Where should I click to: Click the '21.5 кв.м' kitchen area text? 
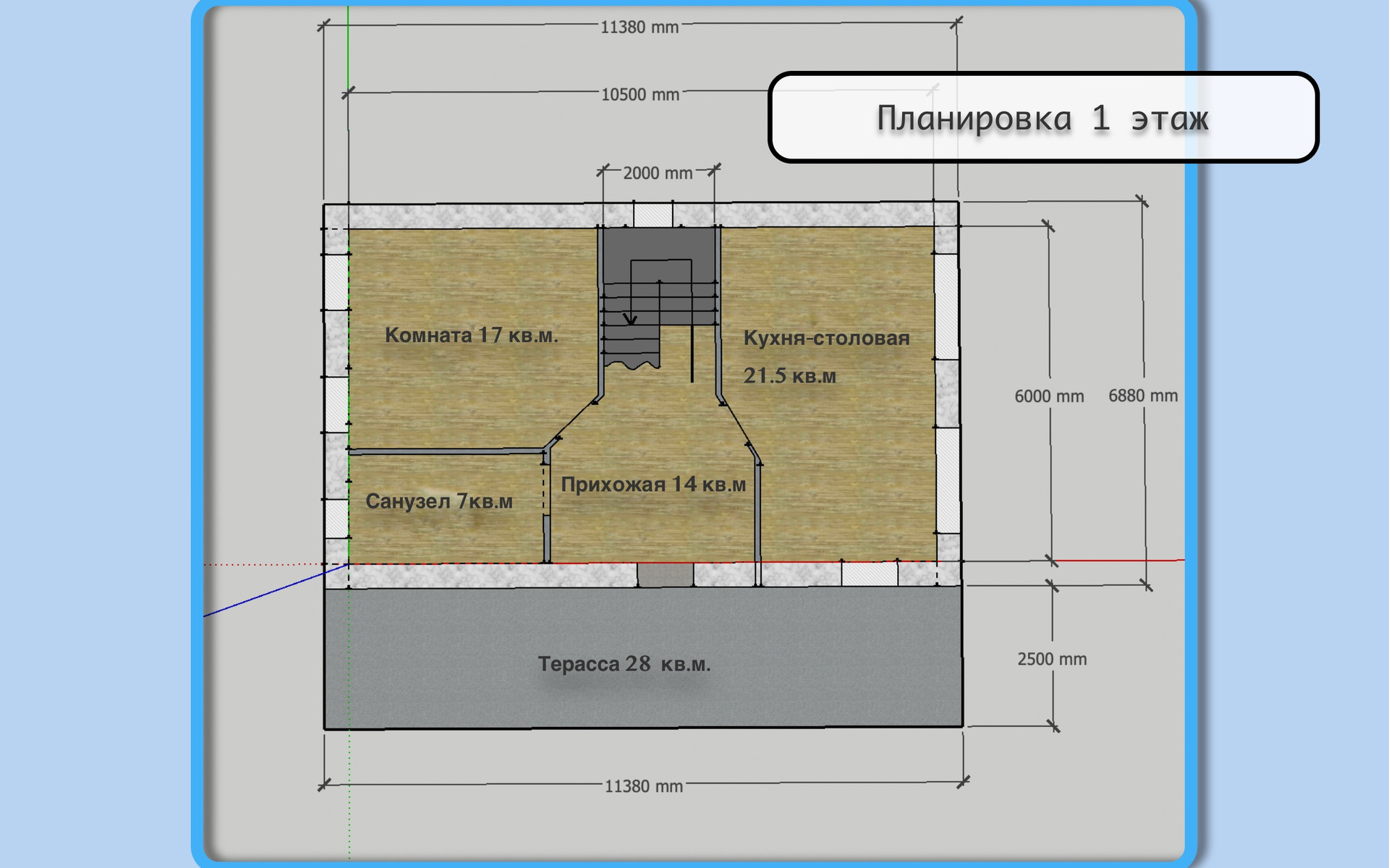789,376
